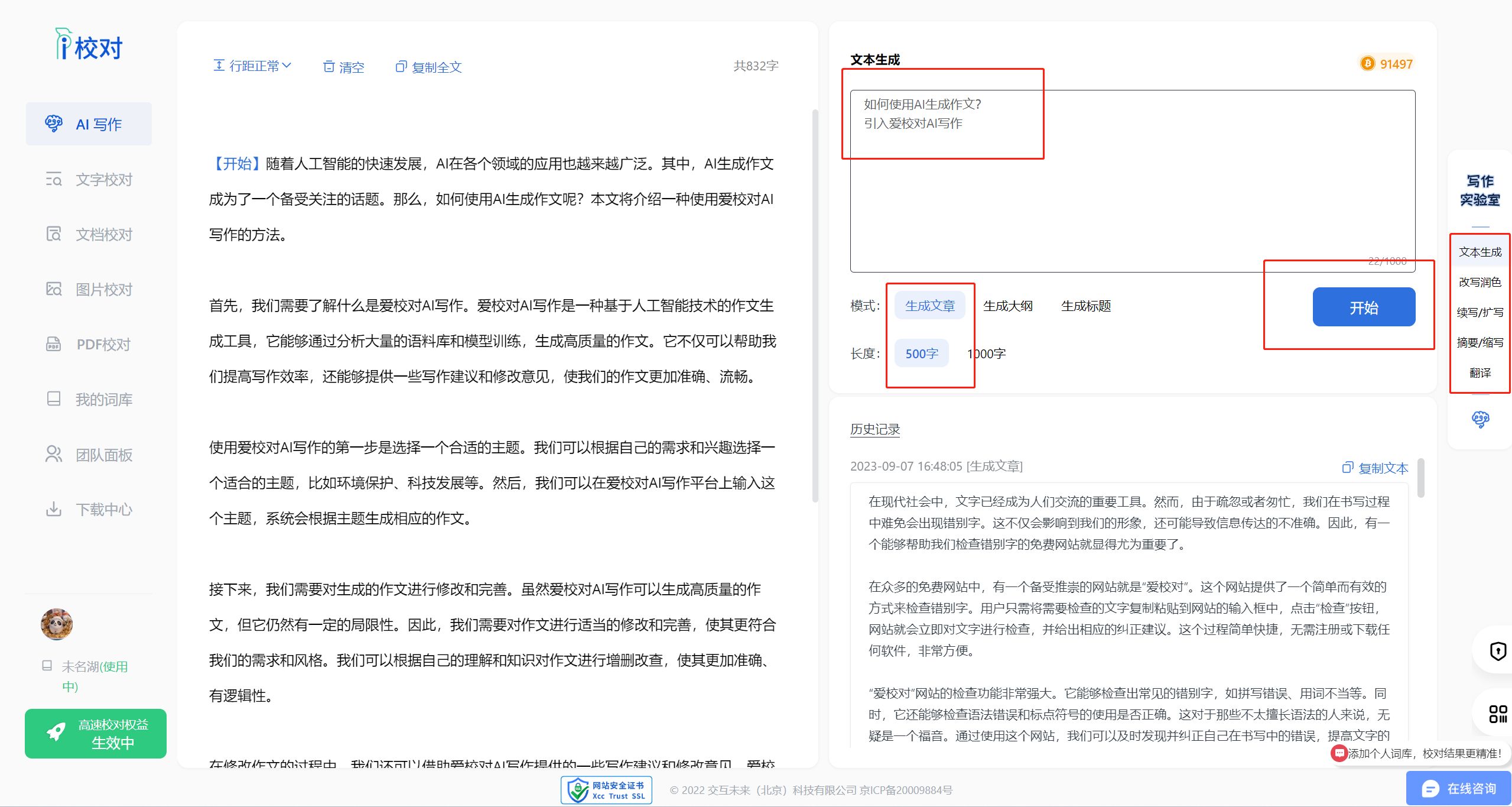
Task: Expand the 行距正常 line spacing dropdown
Action: coord(253,66)
